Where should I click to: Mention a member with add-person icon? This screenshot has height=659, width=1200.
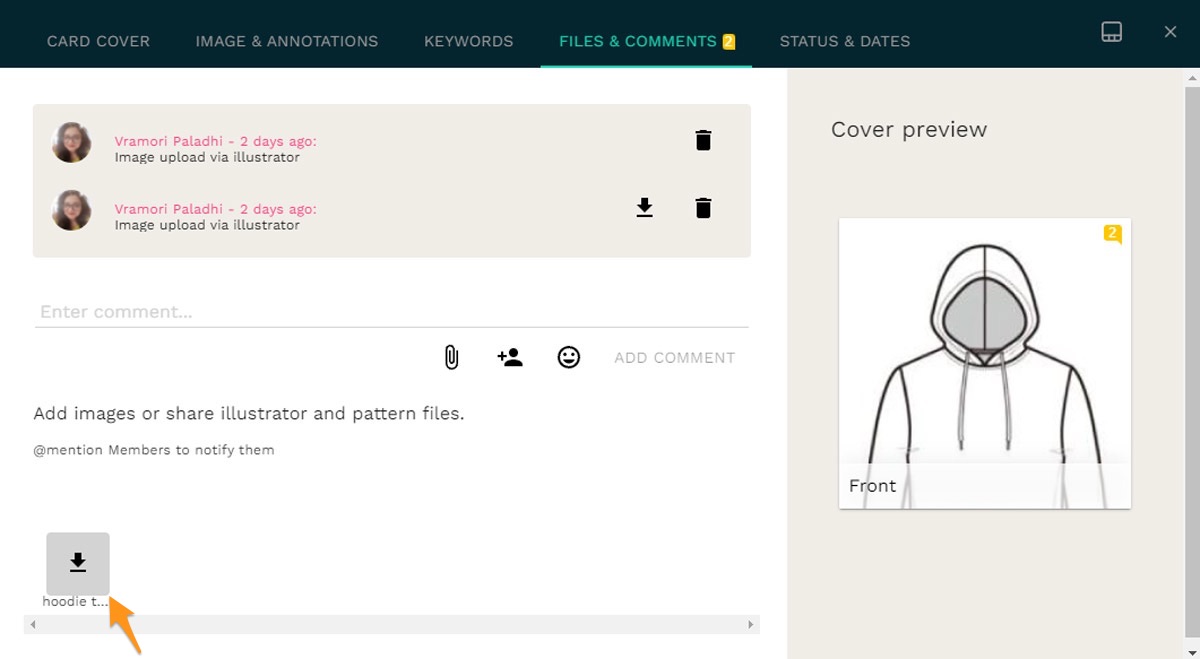pos(510,357)
